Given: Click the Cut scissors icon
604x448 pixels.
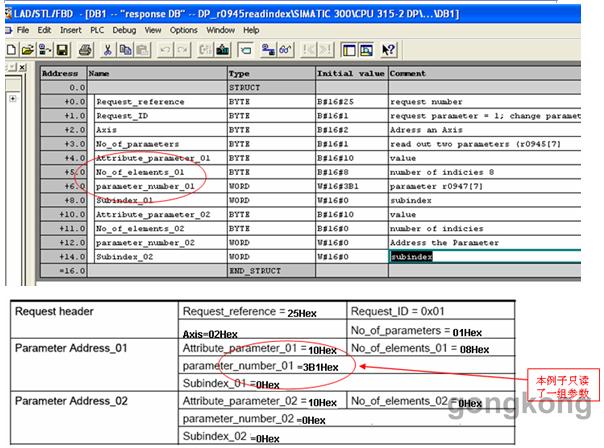Looking at the screenshot, I should tap(107, 50).
